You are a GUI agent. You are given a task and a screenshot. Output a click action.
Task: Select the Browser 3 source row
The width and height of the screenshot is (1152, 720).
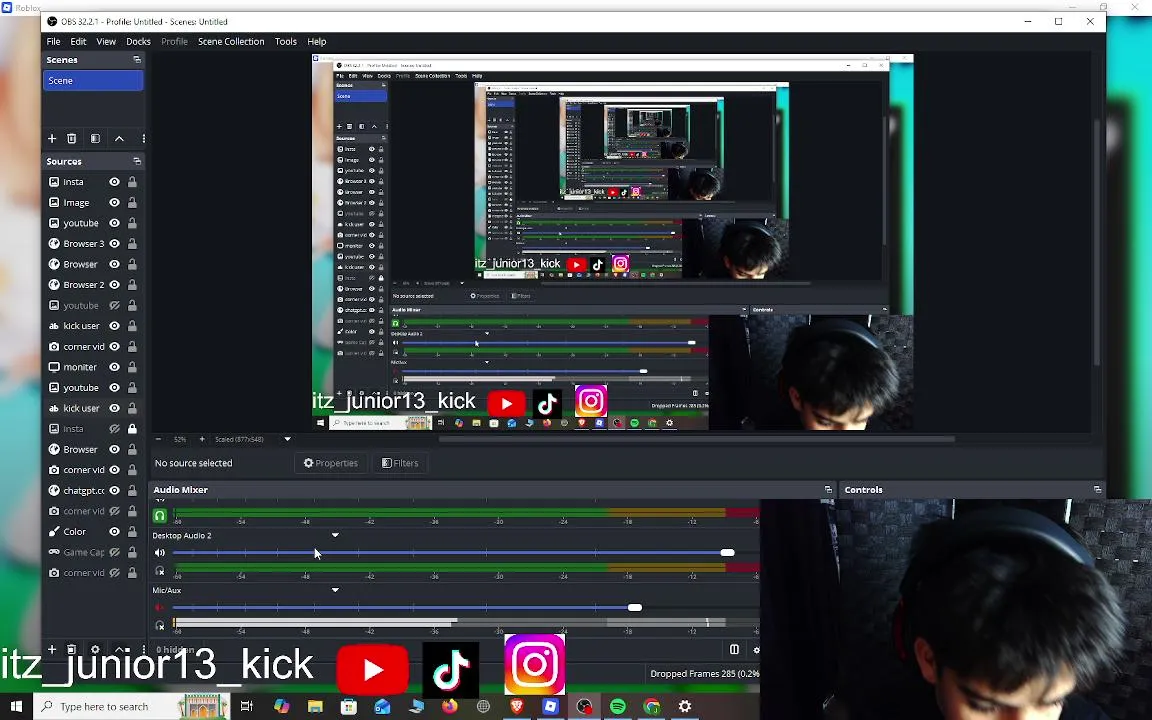93,243
